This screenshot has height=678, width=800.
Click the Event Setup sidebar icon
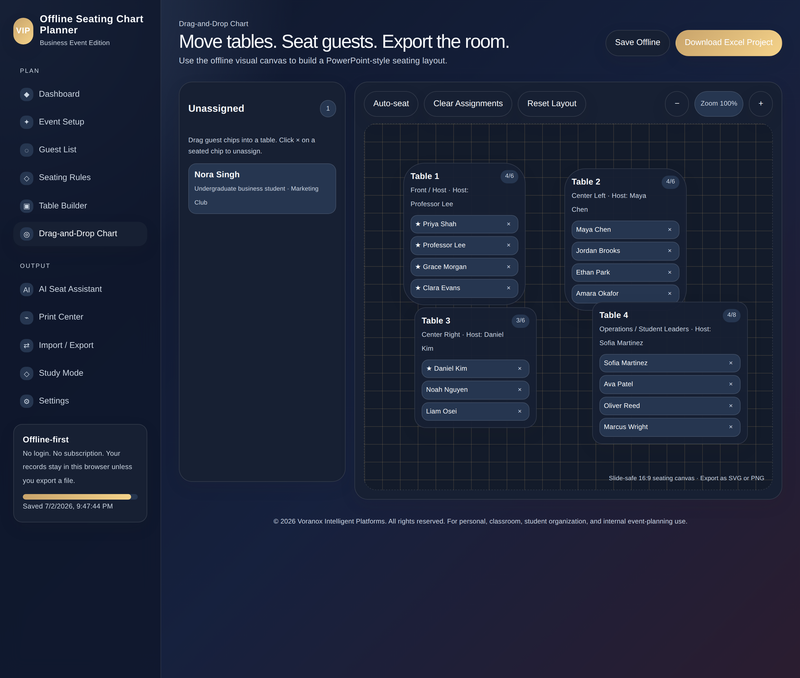tap(27, 122)
